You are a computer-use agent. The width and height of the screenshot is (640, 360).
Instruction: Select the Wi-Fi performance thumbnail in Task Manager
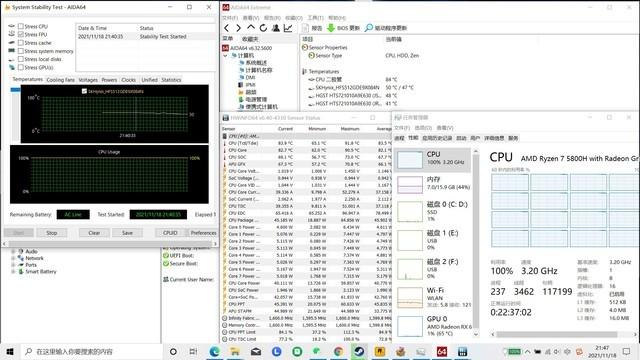[x=433, y=297]
